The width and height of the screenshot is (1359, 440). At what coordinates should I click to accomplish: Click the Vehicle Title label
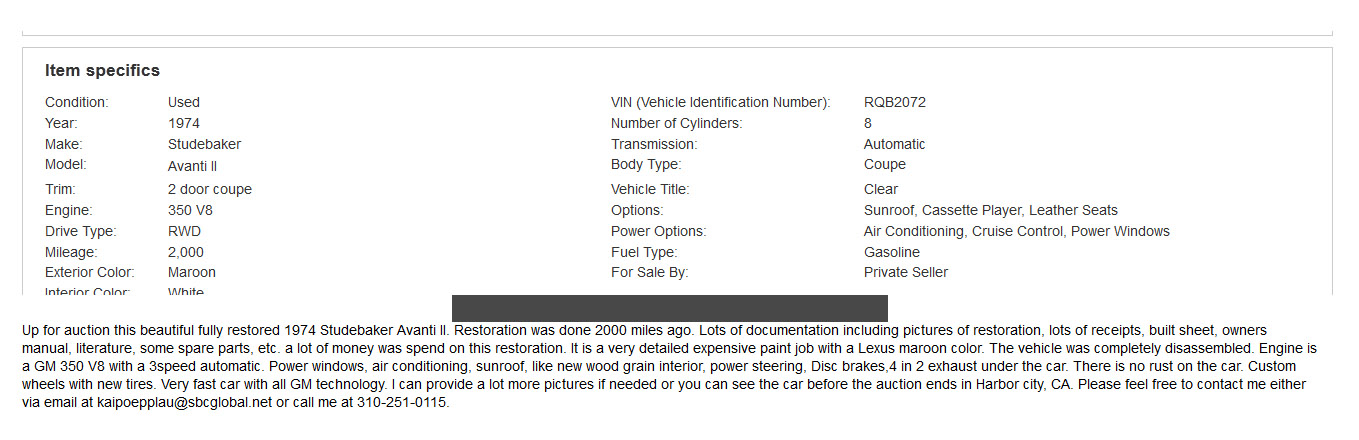pyautogui.click(x=650, y=189)
